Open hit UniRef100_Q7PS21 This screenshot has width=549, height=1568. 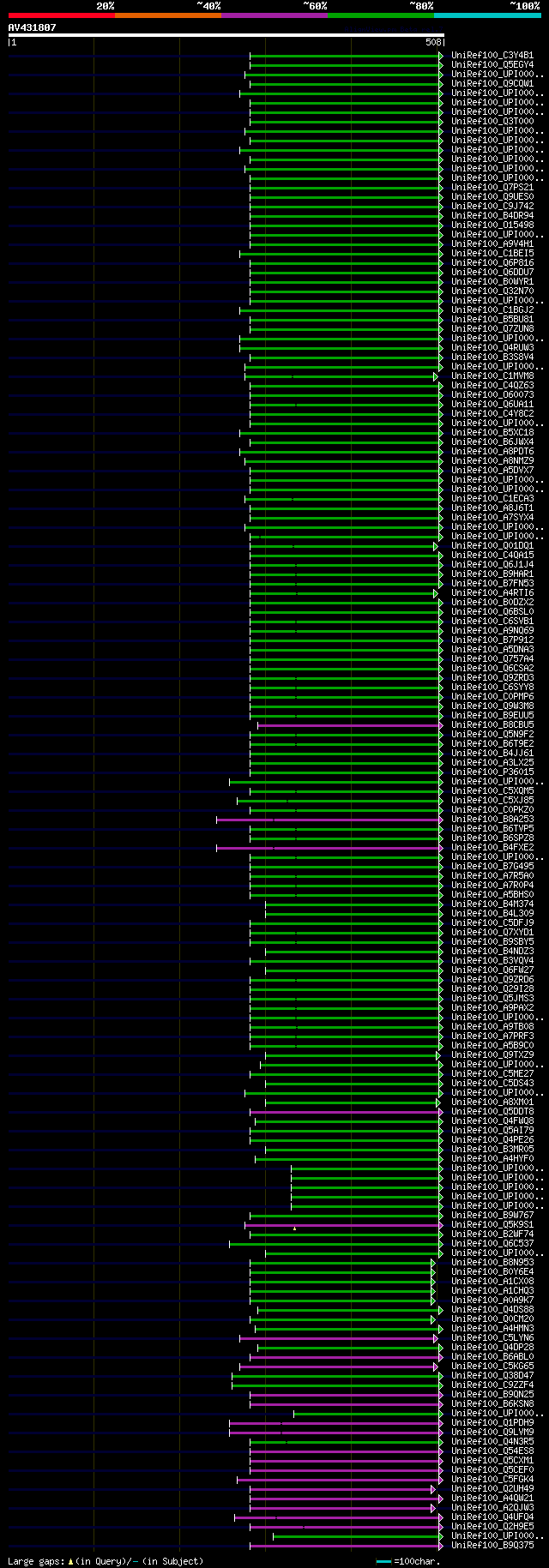pos(492,188)
